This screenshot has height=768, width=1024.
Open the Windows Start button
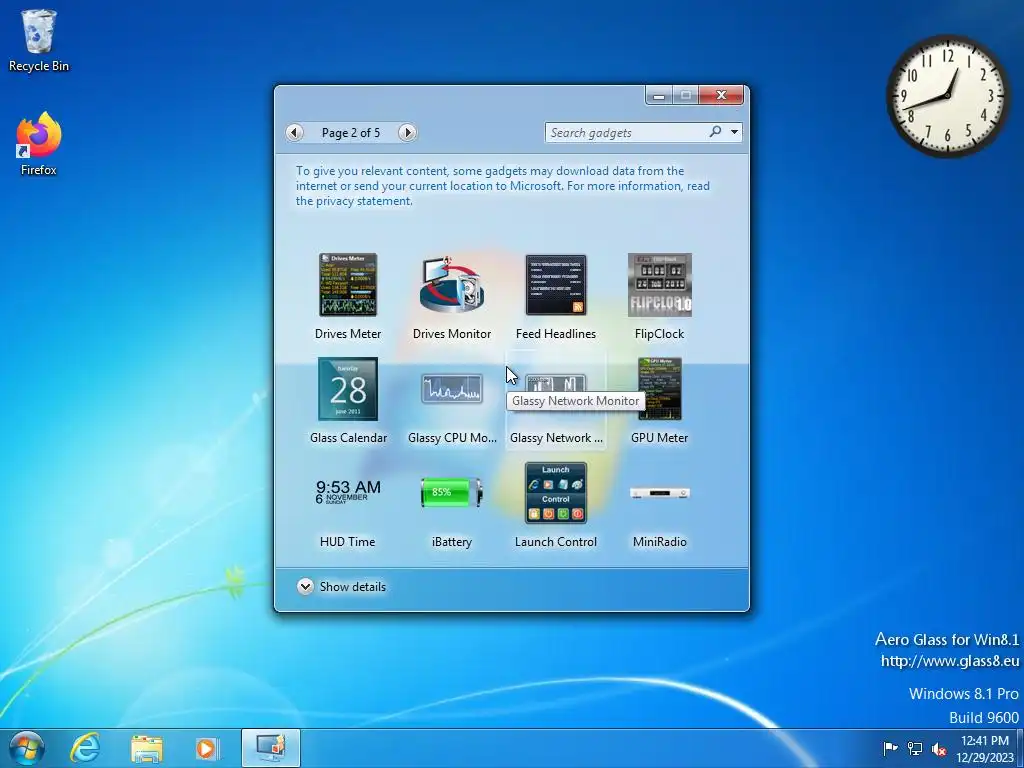(27, 748)
